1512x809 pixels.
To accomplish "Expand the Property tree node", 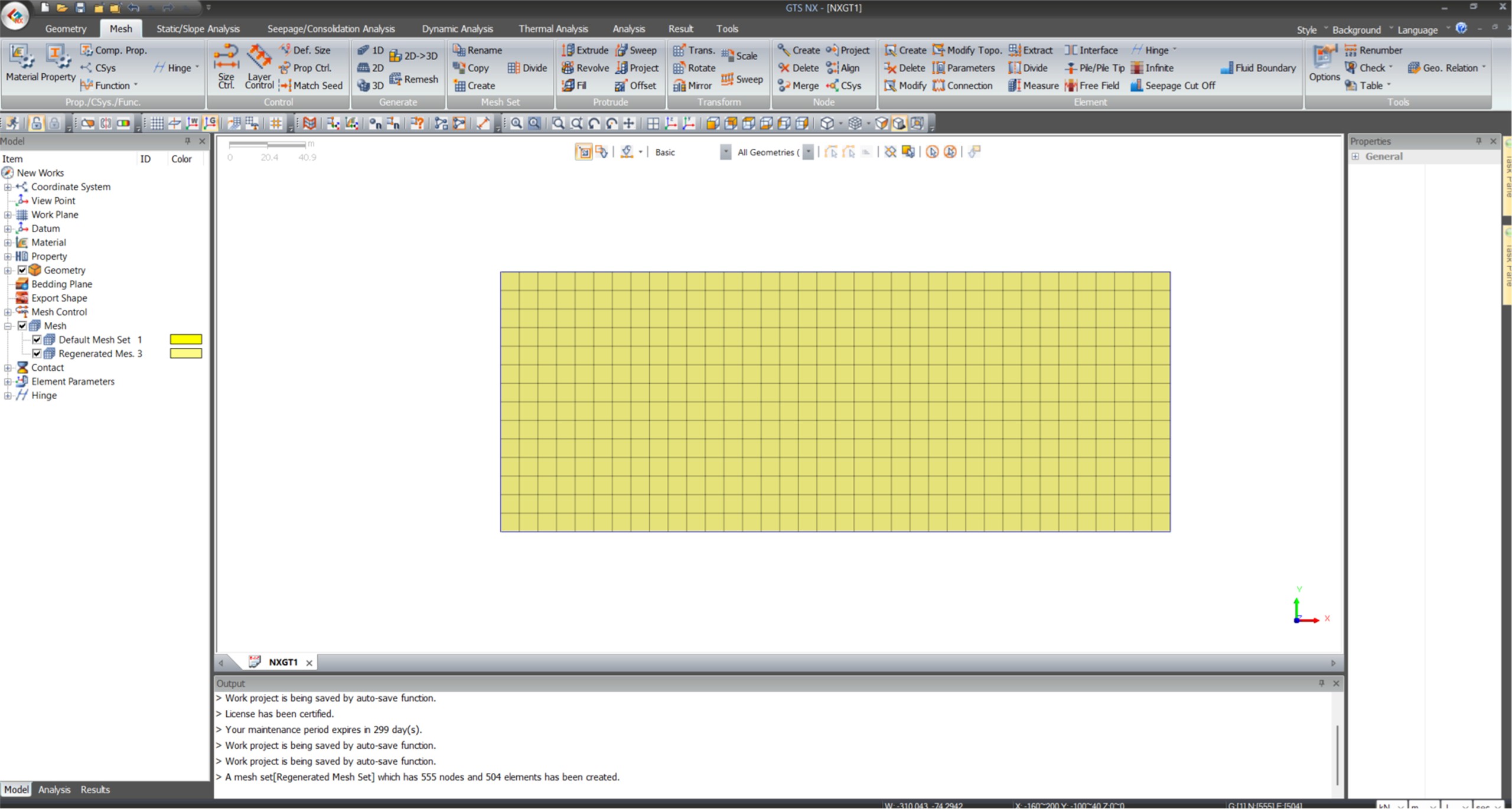I will [8, 257].
